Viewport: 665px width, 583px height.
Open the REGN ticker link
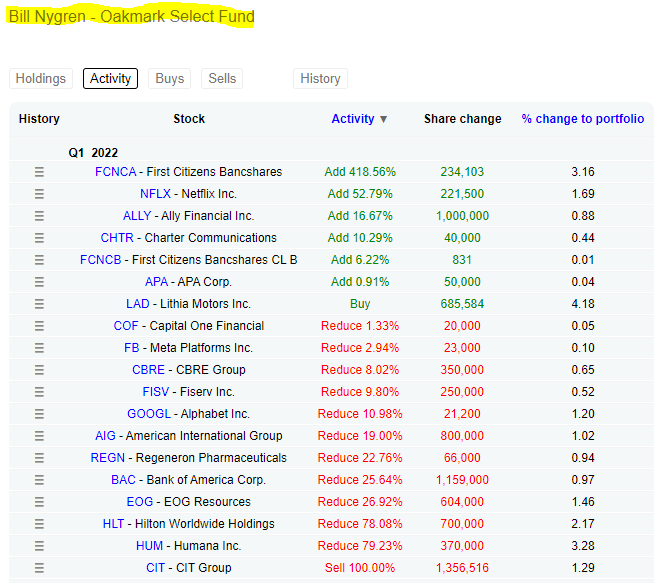(x=108, y=458)
